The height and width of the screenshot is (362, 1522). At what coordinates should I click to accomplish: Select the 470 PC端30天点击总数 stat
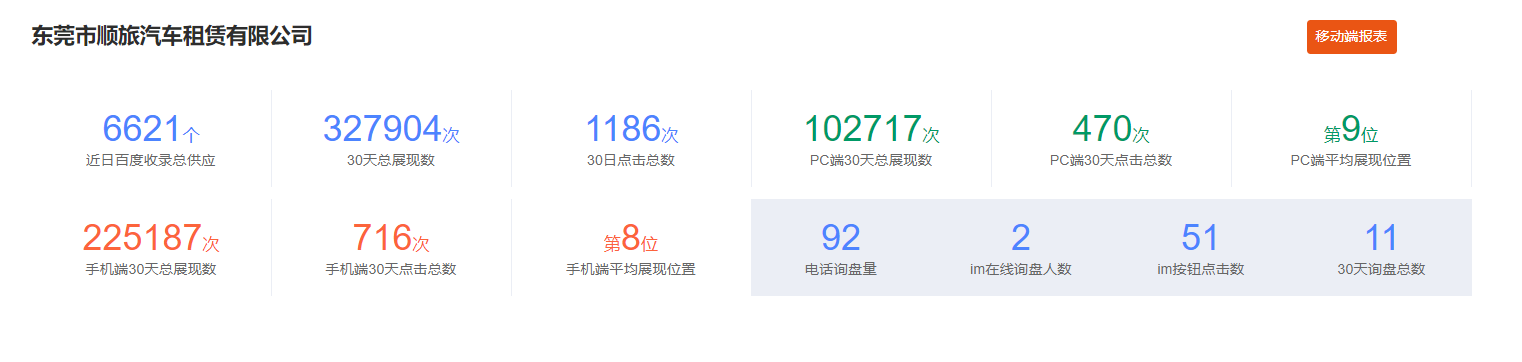tap(1111, 138)
